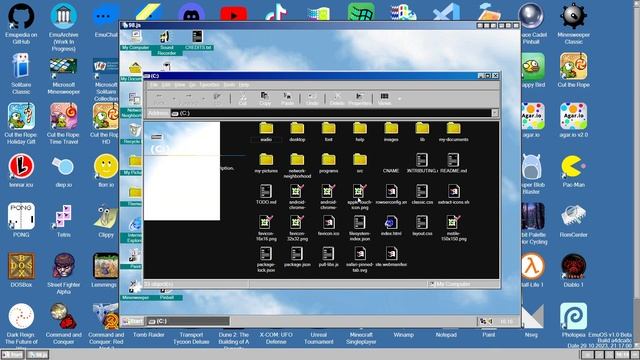
Task: Open the images folder
Action: click(391, 132)
